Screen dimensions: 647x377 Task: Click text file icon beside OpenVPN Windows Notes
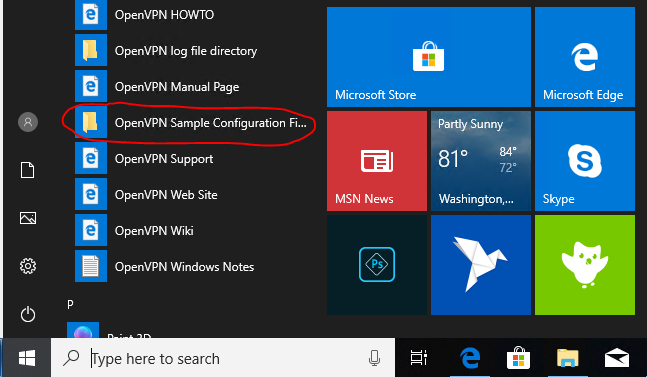tap(91, 266)
